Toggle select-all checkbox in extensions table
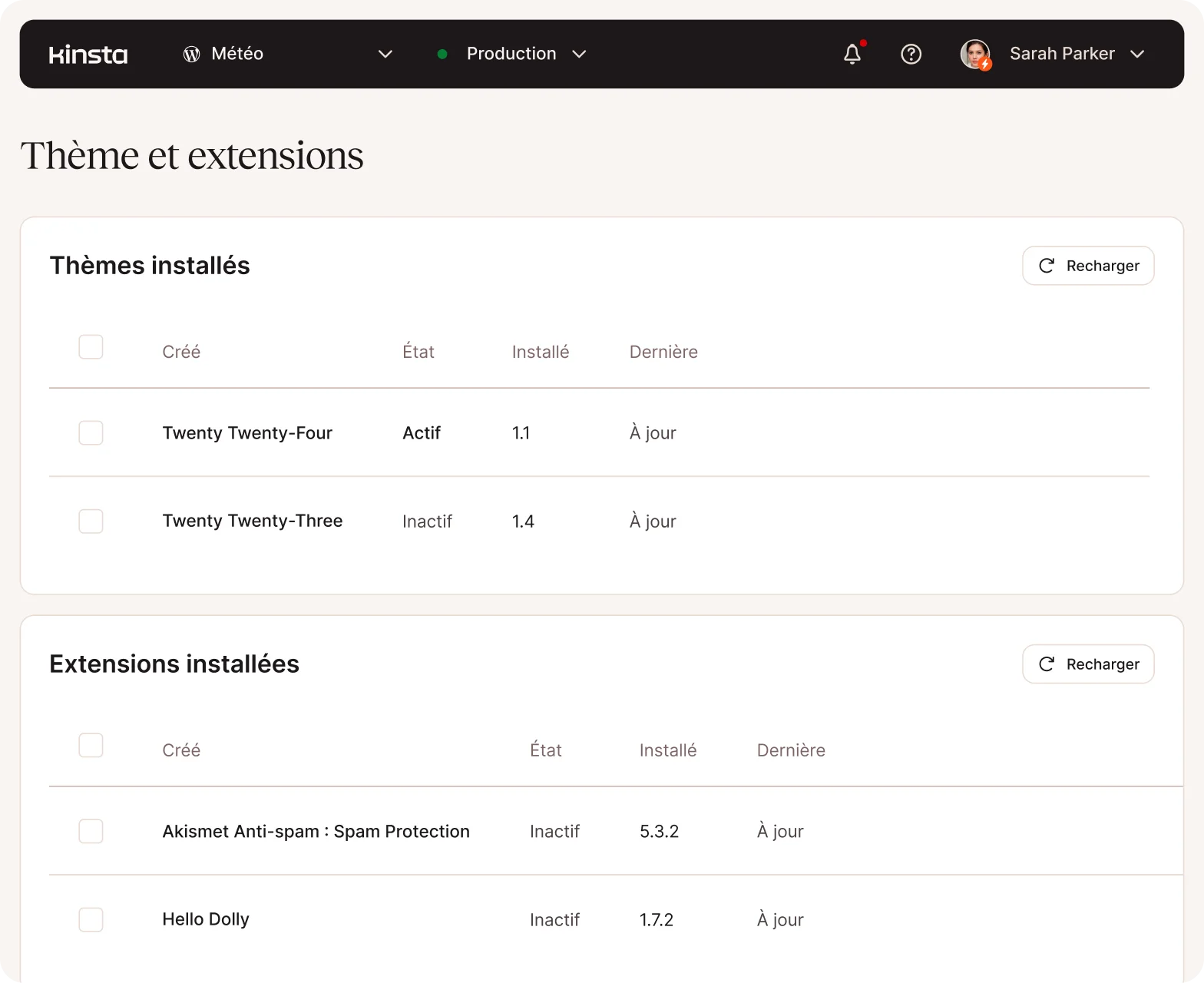 [91, 746]
